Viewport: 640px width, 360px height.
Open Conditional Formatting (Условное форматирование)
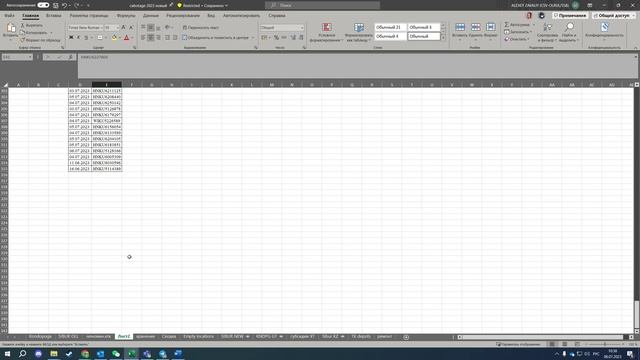click(x=327, y=32)
